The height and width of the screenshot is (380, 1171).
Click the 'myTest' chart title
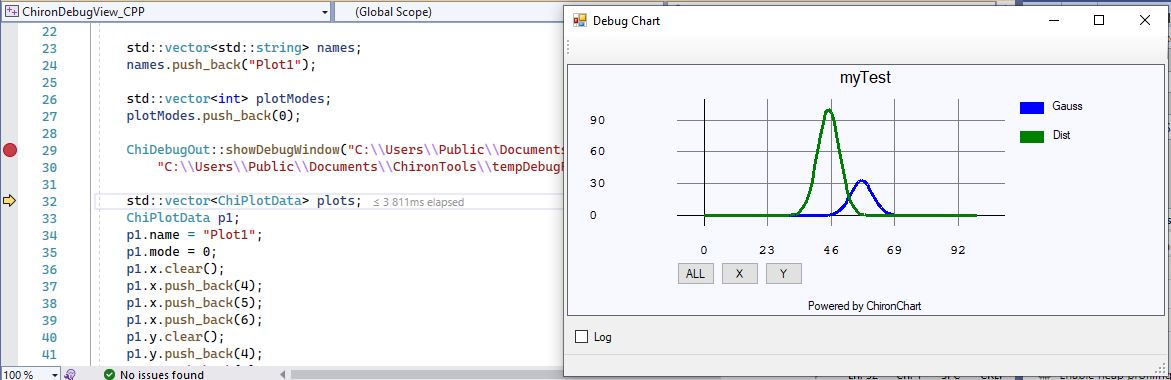click(865, 78)
